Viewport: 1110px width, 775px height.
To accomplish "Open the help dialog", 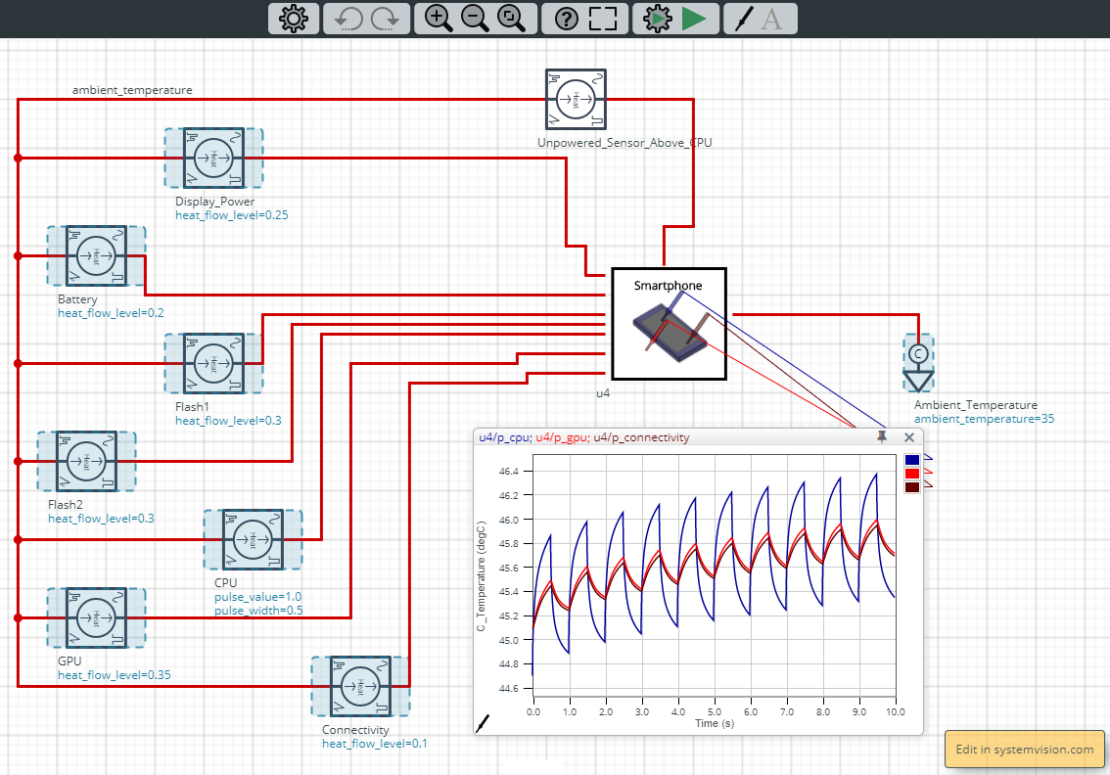I will (x=565, y=18).
